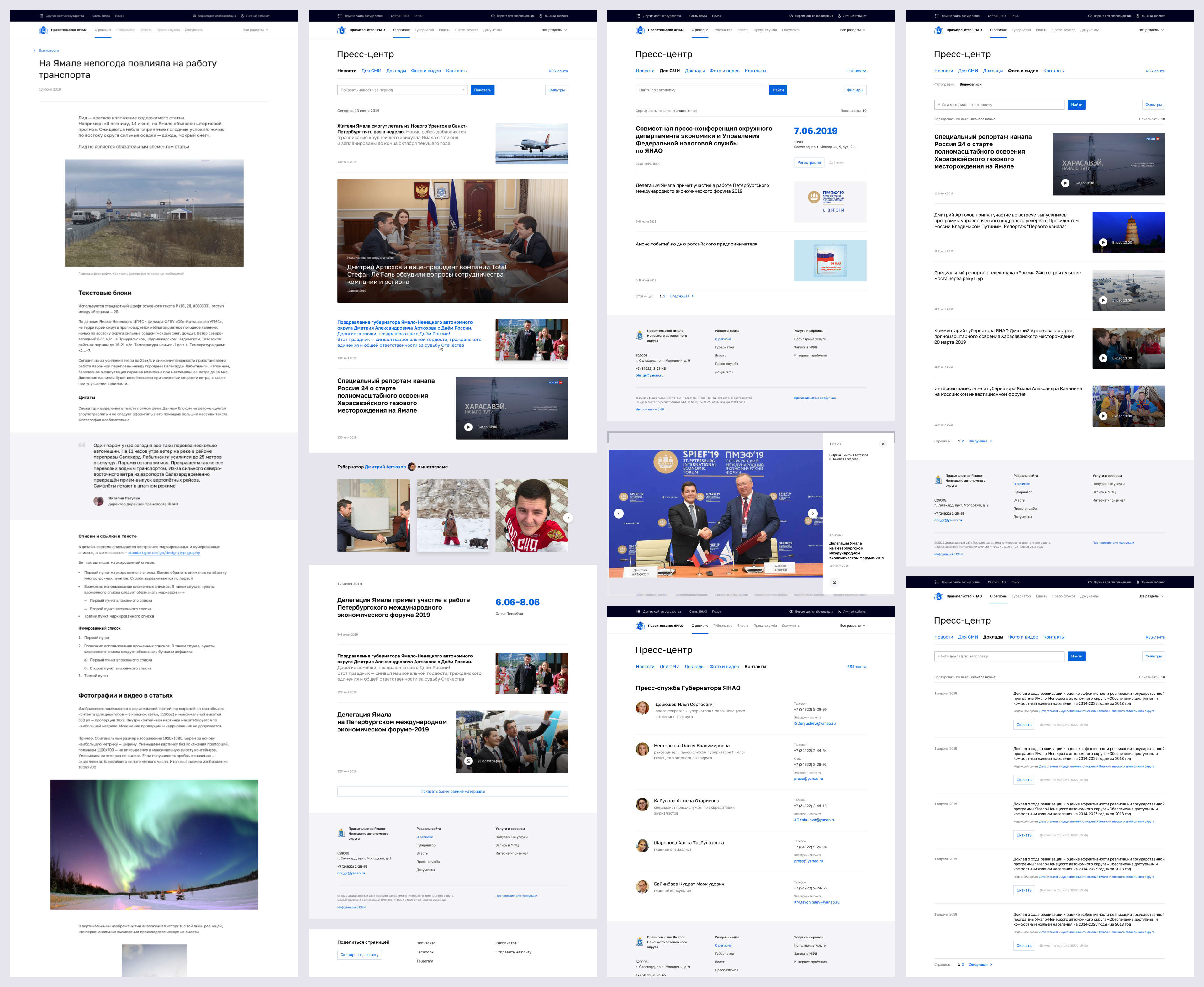Click the back chevron beside Все новости
Viewport: 1204px width, 987px height.
[35, 50]
